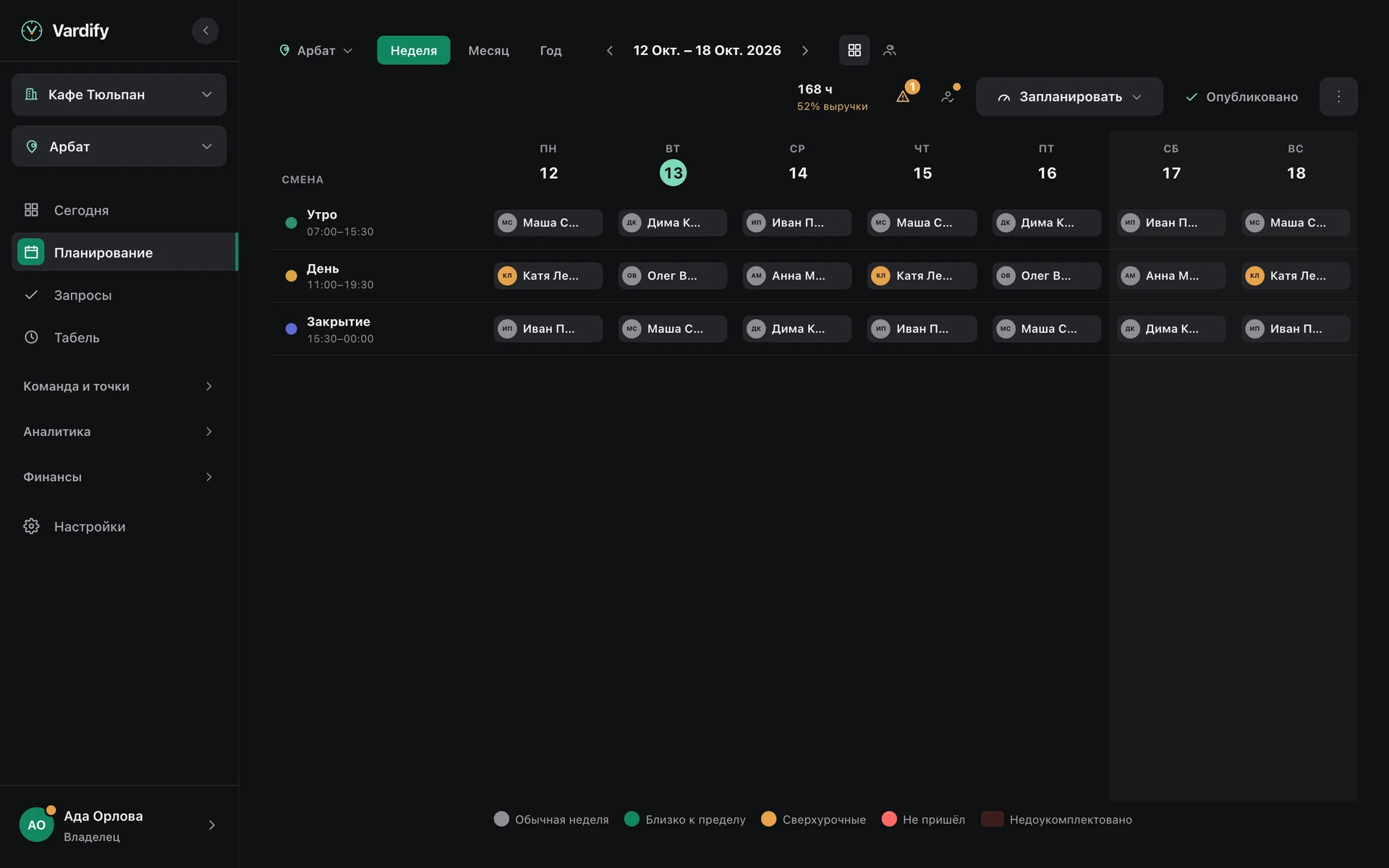Open staff availability icon with orange dot

(948, 95)
